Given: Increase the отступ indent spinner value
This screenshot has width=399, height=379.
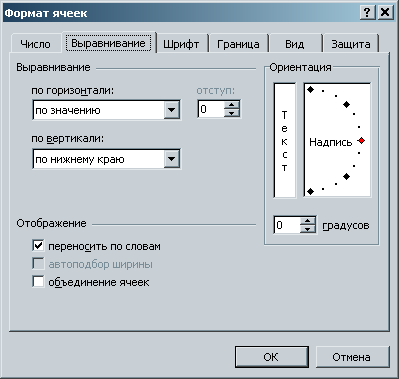Looking at the screenshot, I should click(x=232, y=105).
